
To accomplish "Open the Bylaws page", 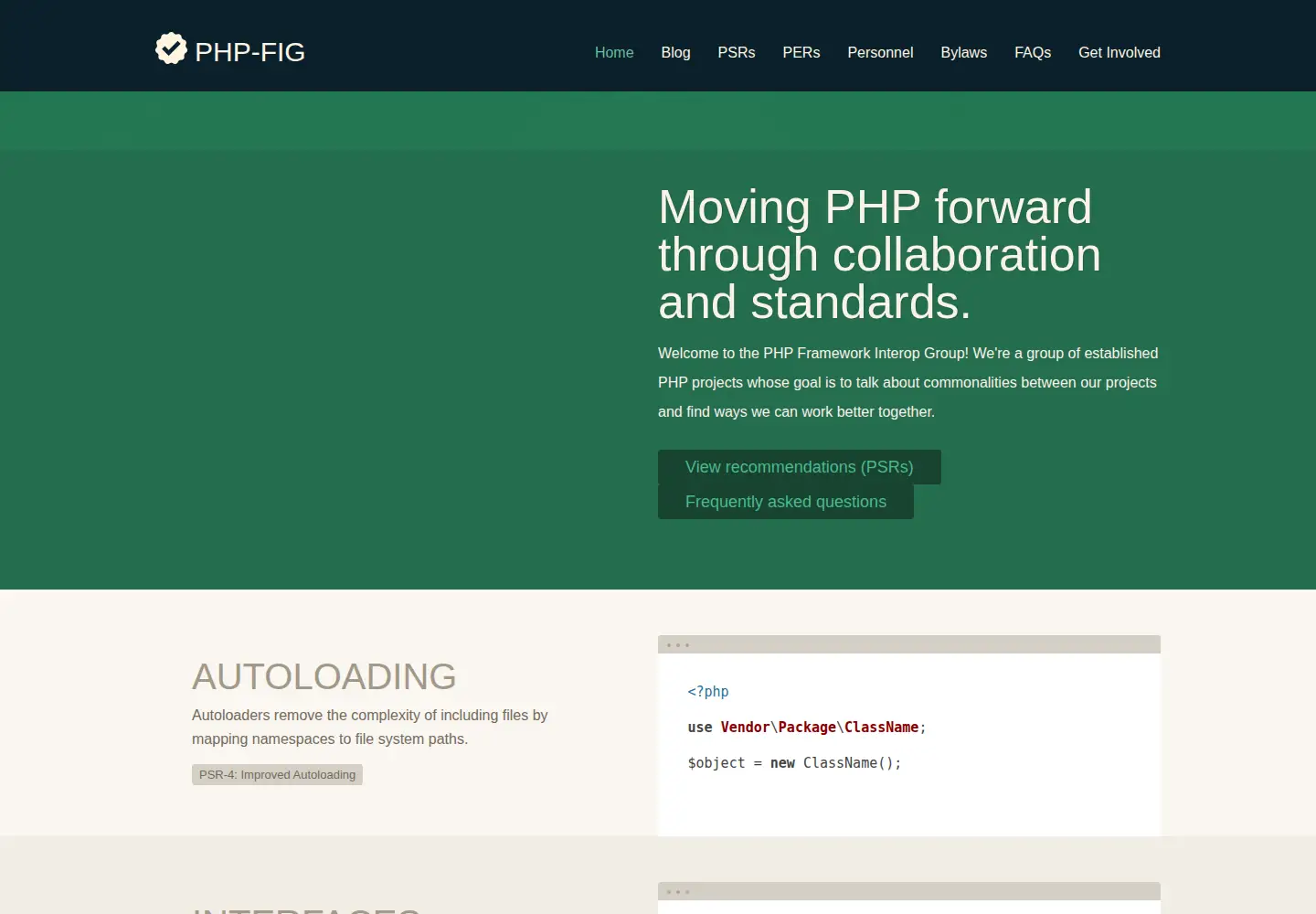I will (x=964, y=53).
